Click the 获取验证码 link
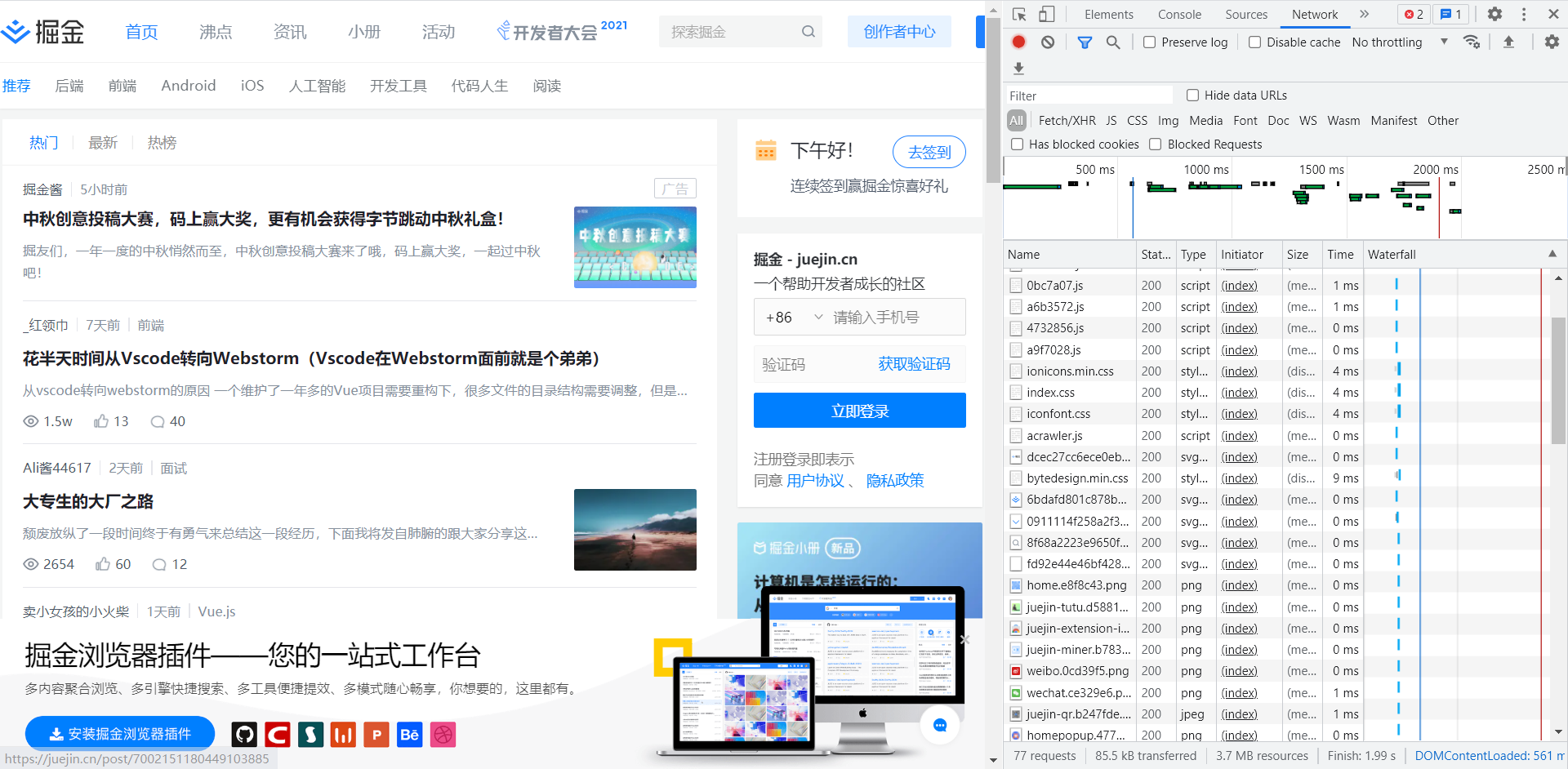1568x769 pixels. [x=914, y=364]
